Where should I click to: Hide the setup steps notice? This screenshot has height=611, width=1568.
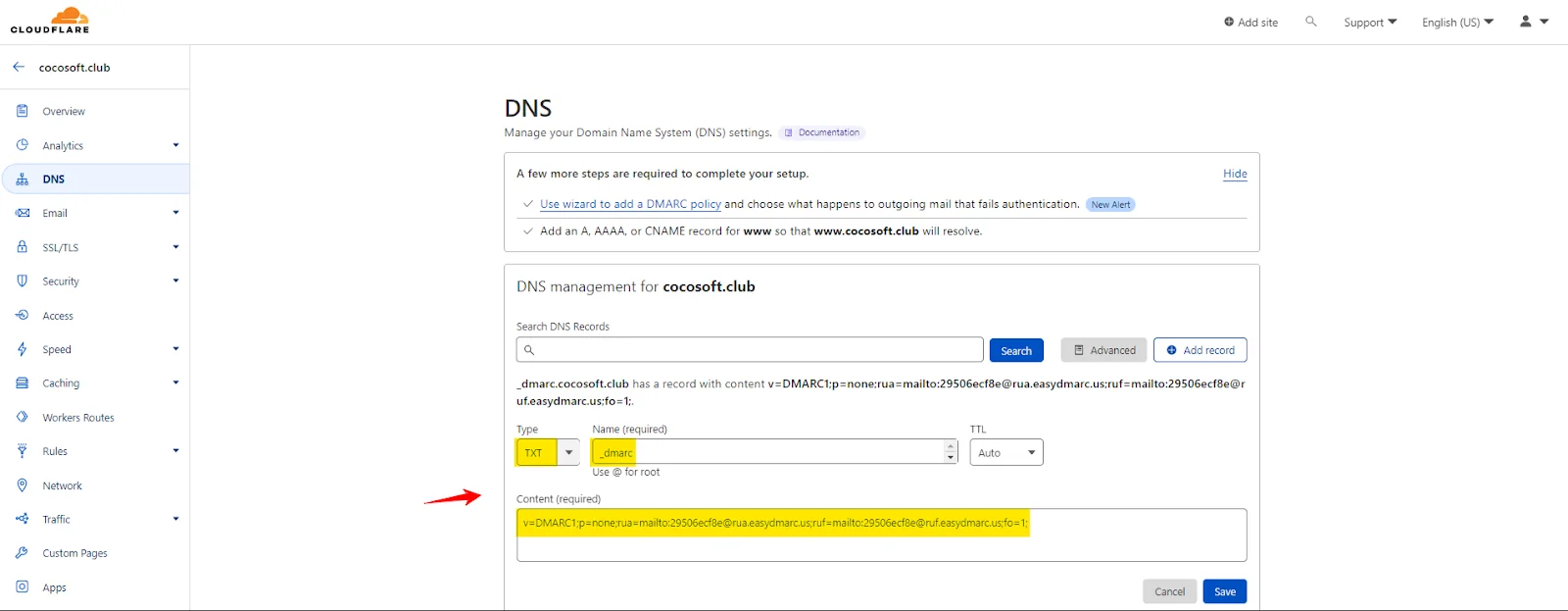click(x=1235, y=174)
